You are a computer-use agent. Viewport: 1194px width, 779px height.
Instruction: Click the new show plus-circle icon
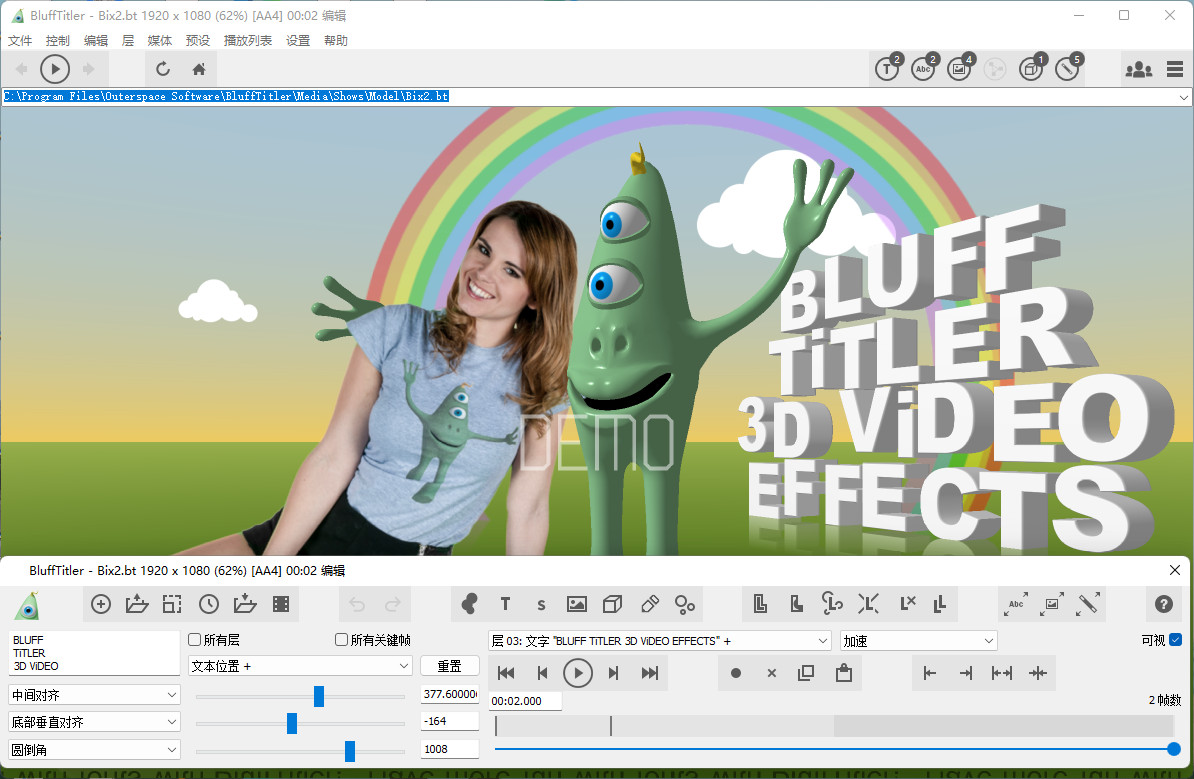(101, 605)
